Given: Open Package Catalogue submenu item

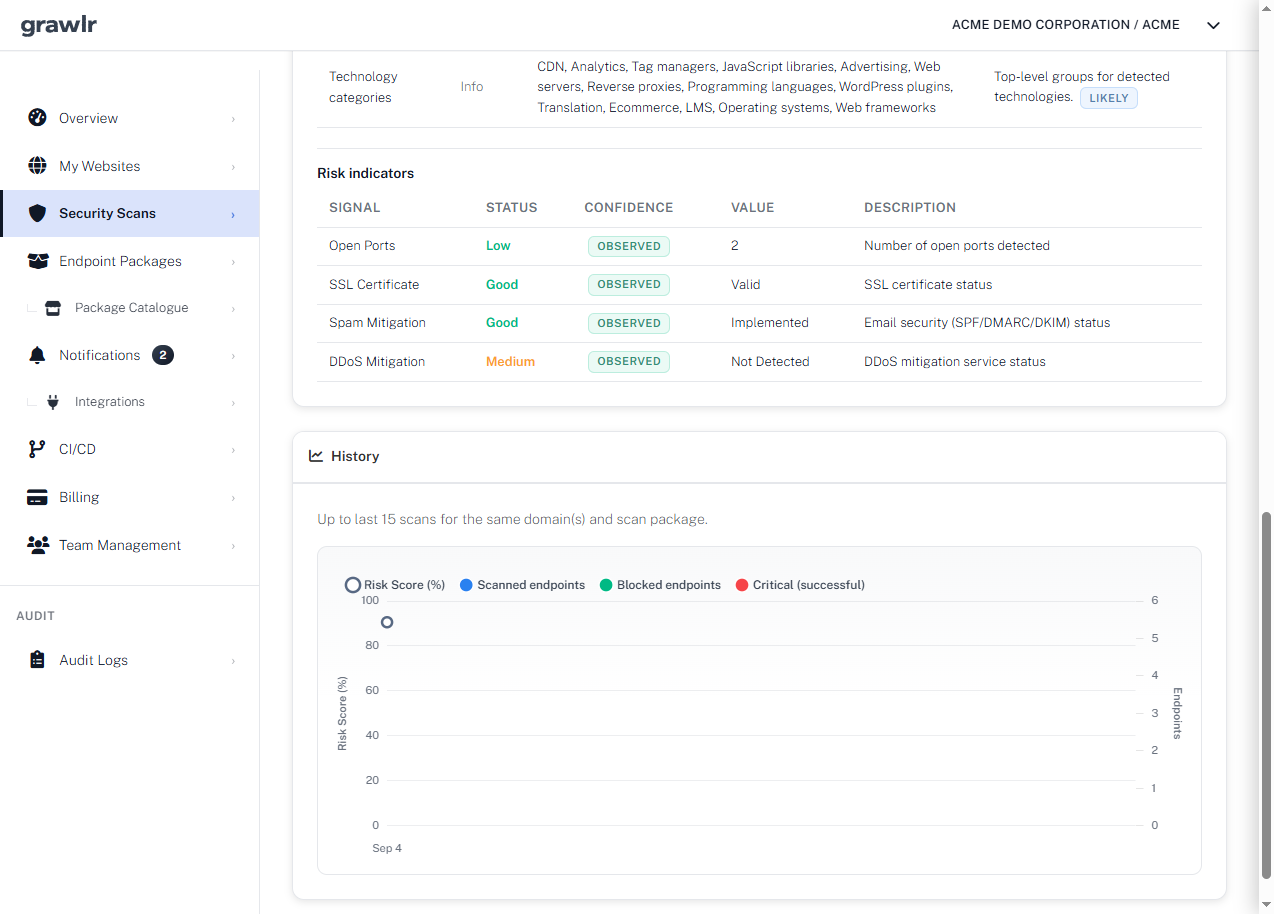Looking at the screenshot, I should point(130,308).
